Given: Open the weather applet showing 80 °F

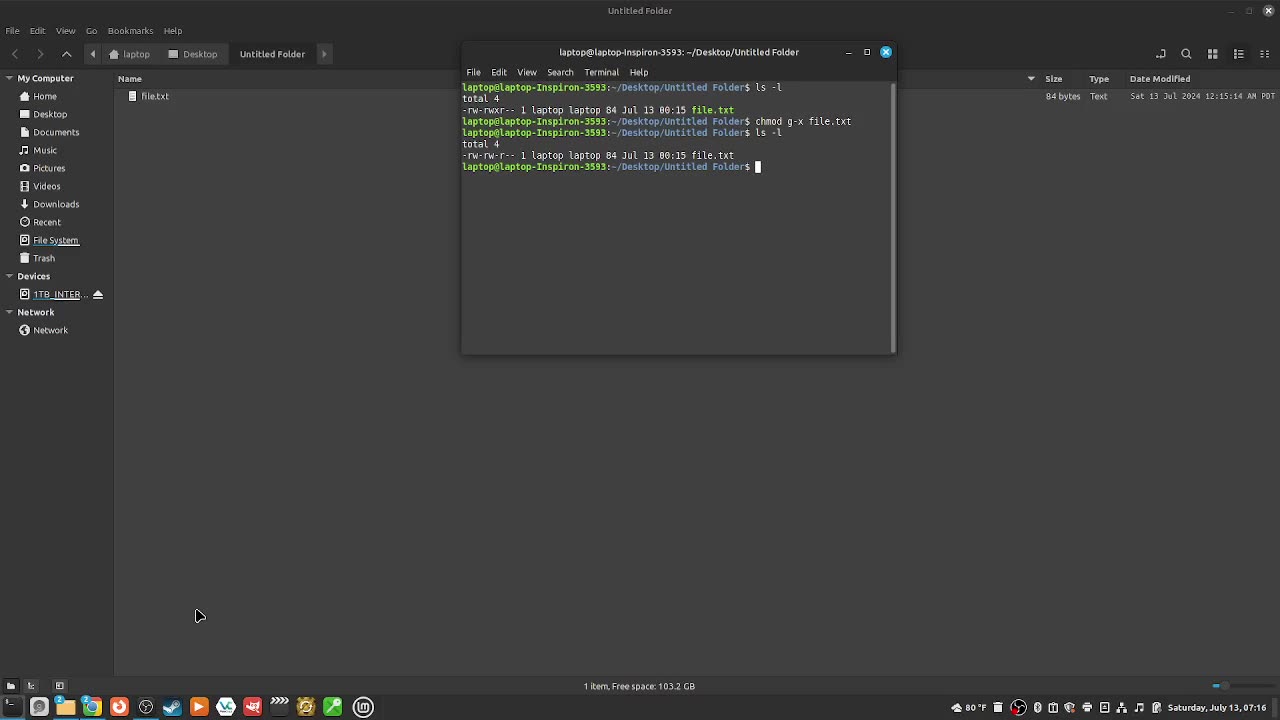Looking at the screenshot, I should click(969, 708).
